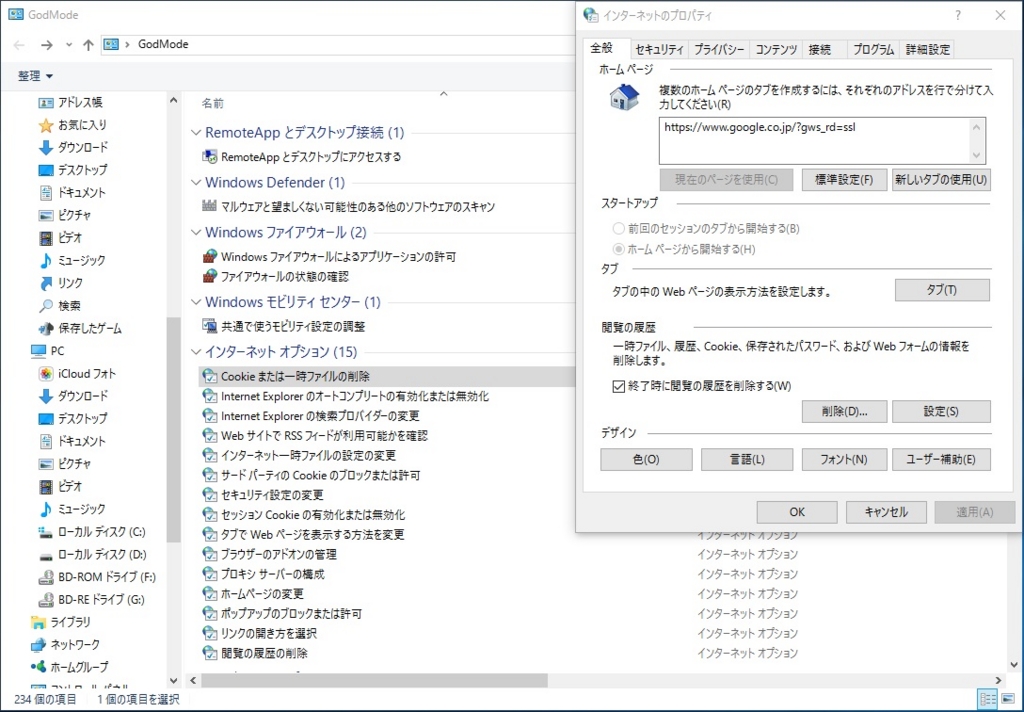Click the GodMode address bar
Screen dimensions: 1024x712
[338, 45]
